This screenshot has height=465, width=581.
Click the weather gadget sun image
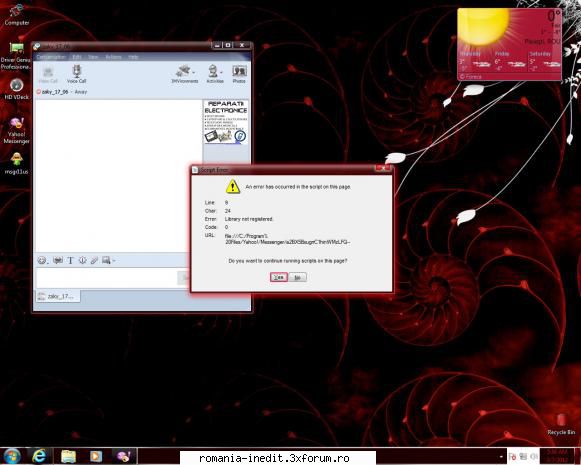pyautogui.click(x=484, y=27)
